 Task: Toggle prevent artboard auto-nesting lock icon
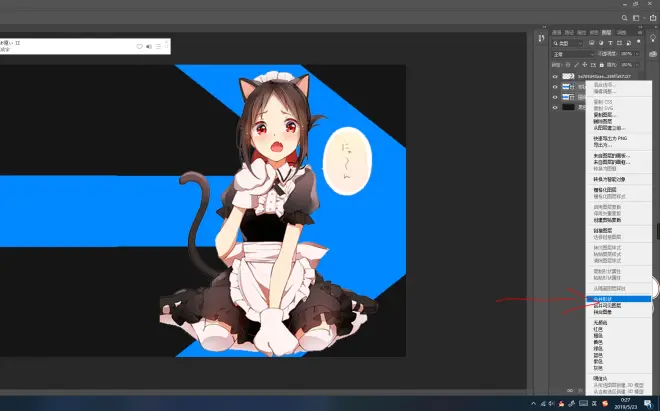tap(593, 65)
